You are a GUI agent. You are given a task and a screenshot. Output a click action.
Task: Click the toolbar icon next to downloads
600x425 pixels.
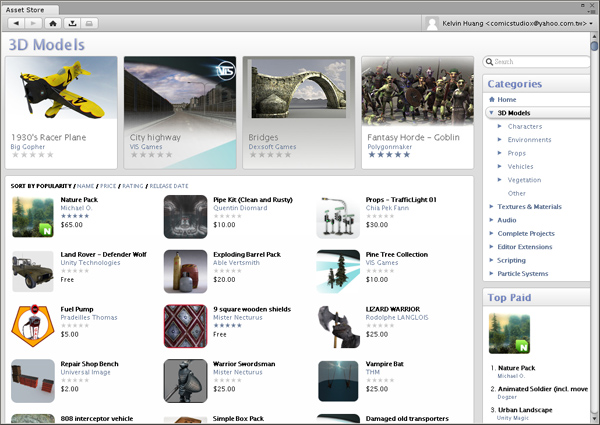point(89,23)
